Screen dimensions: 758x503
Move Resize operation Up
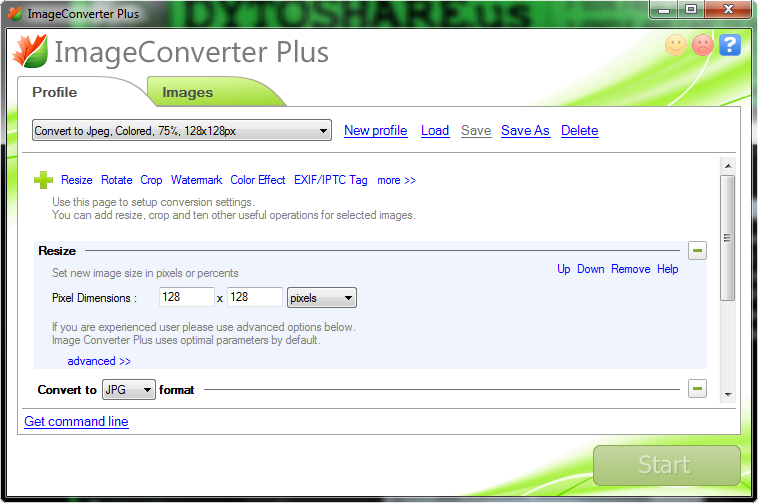[x=564, y=269]
